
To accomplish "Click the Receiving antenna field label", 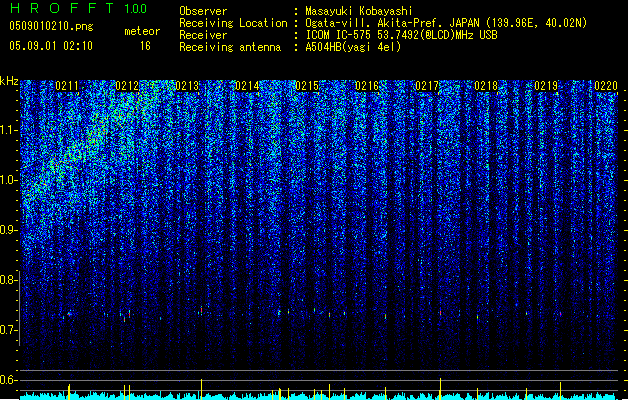I will [x=230, y=47].
